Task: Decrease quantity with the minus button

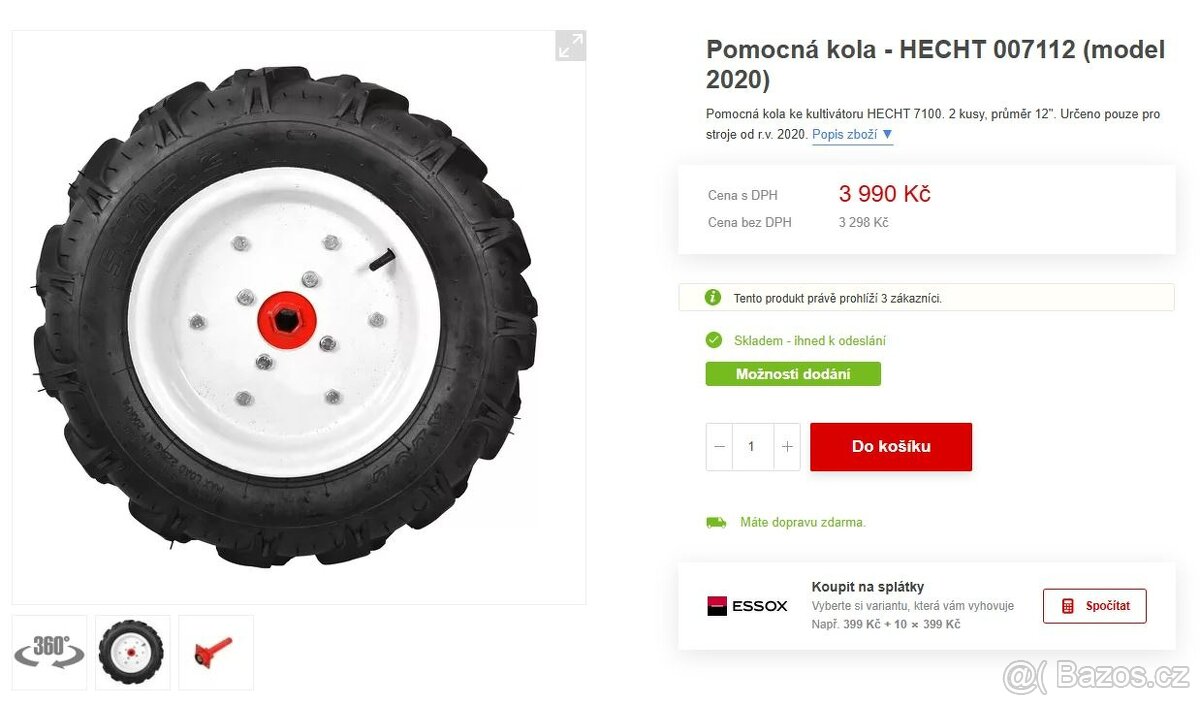Action: pyautogui.click(x=720, y=447)
